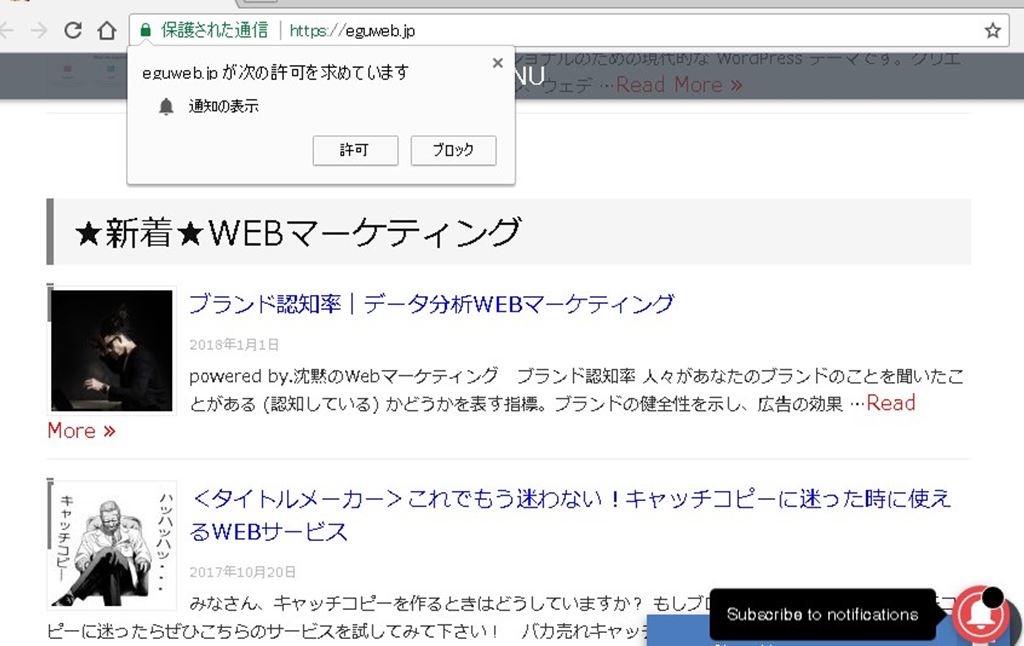1024x646 pixels.
Task: Open the ブランド認知率 article title link
Action: pos(431,304)
